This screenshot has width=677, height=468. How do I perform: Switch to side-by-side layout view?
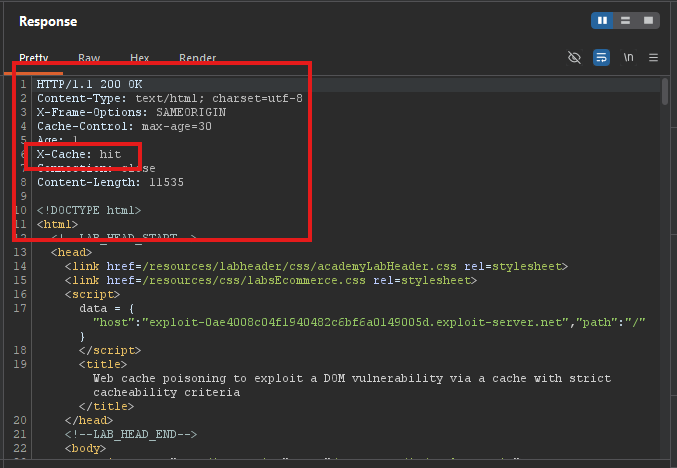click(x=602, y=21)
